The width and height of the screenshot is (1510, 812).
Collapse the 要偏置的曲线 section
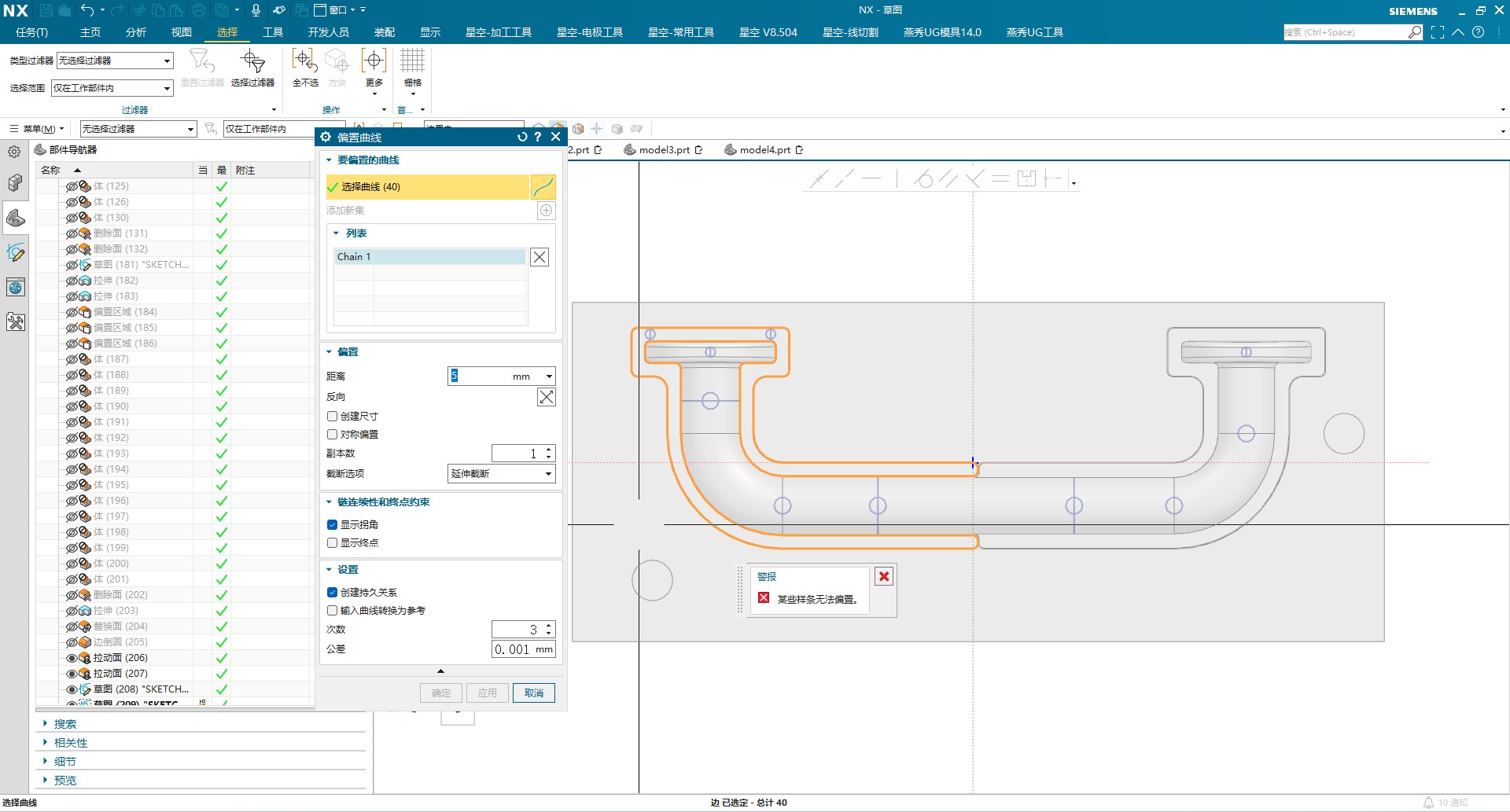[x=330, y=160]
